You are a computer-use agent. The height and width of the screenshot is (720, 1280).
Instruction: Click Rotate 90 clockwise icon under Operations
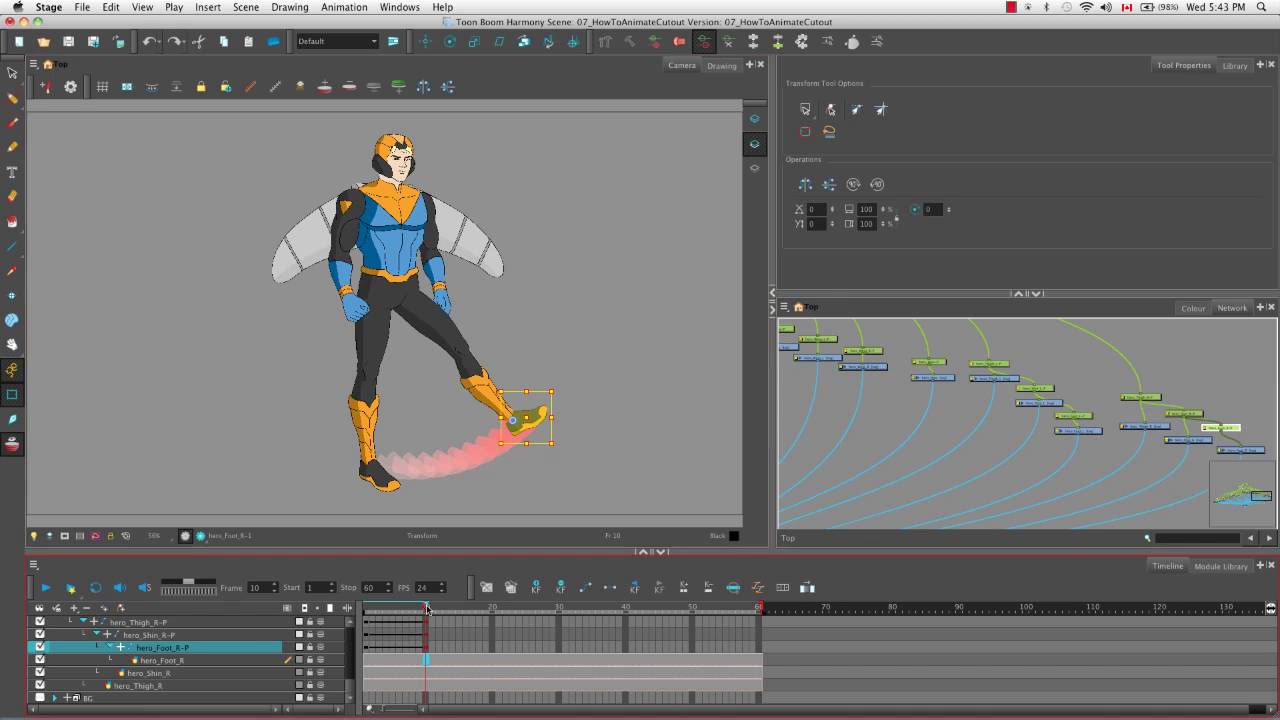853,184
